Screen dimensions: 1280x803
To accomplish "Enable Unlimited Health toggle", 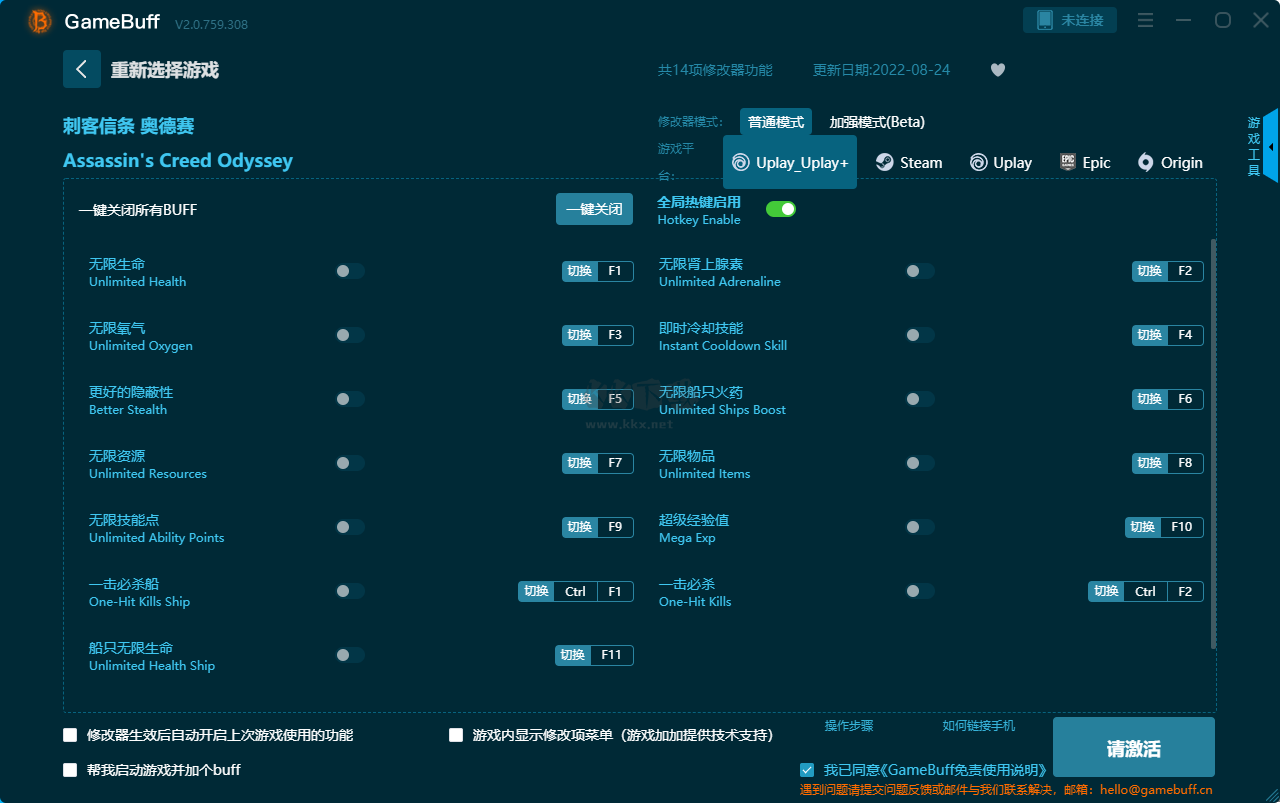I will 350,271.
